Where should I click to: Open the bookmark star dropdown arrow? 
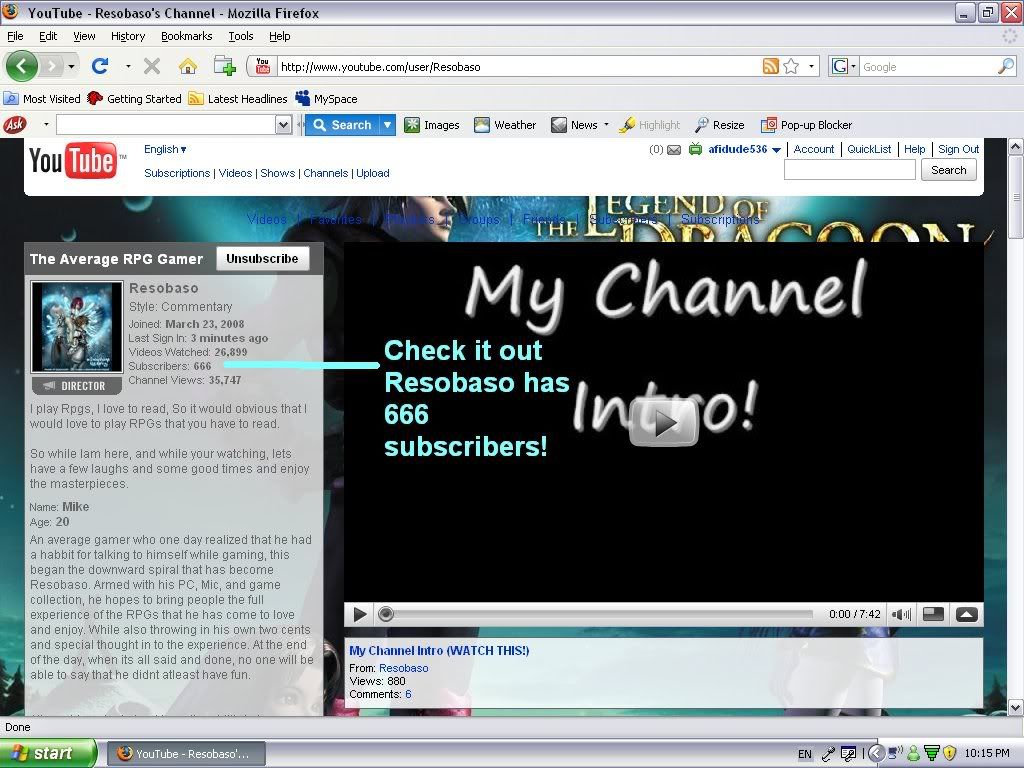point(811,66)
